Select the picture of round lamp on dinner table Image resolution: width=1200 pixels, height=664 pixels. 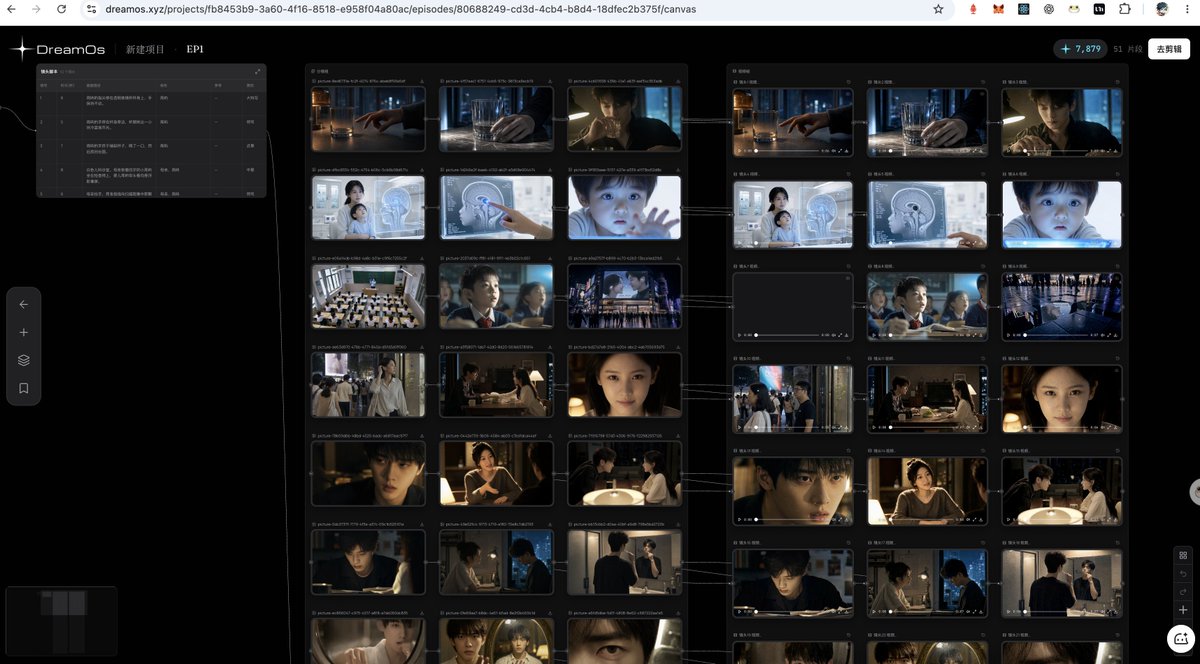(624, 472)
